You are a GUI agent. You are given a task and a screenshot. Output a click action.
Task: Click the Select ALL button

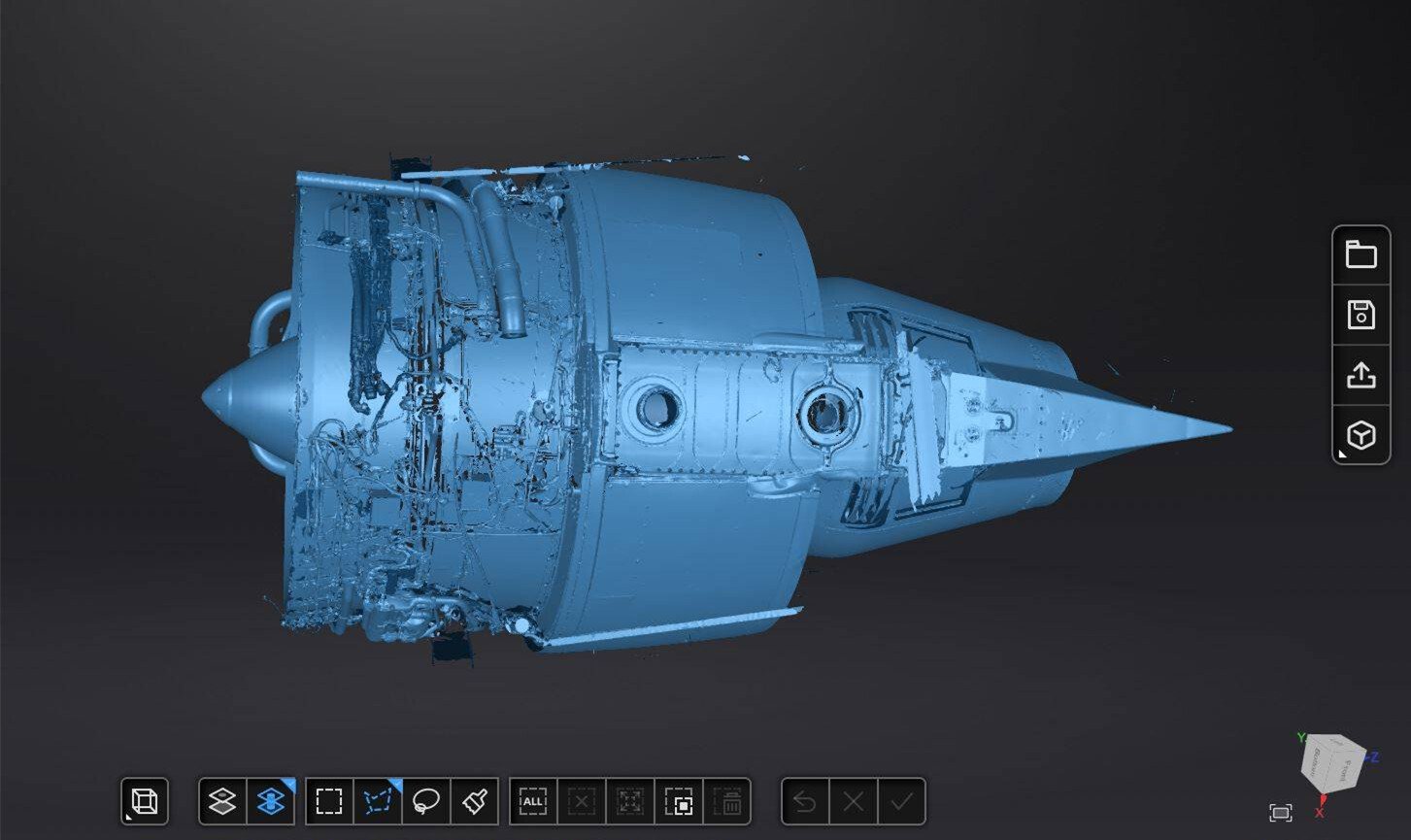point(533,801)
